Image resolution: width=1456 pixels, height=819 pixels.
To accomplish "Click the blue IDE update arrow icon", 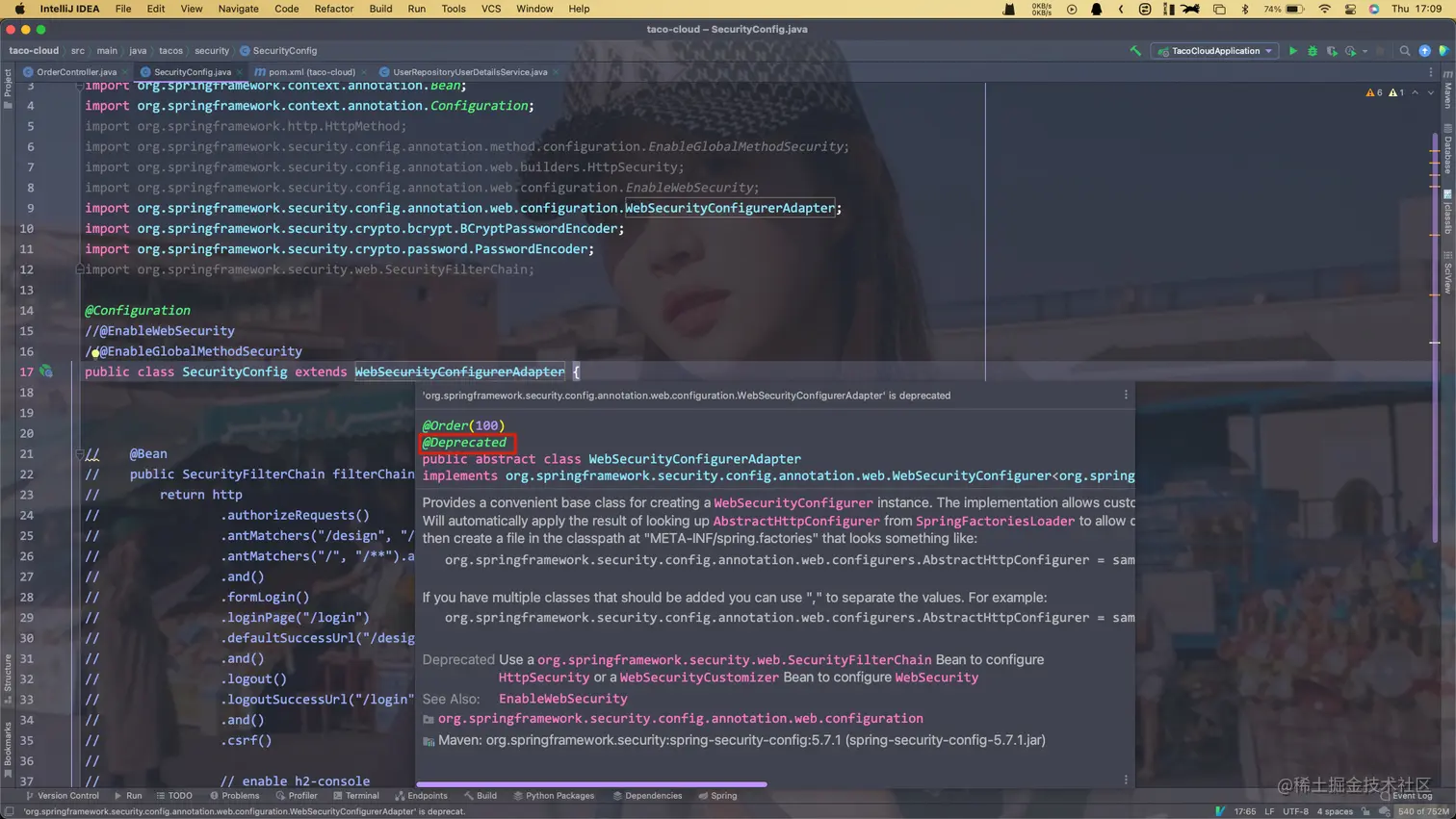I will (1424, 51).
